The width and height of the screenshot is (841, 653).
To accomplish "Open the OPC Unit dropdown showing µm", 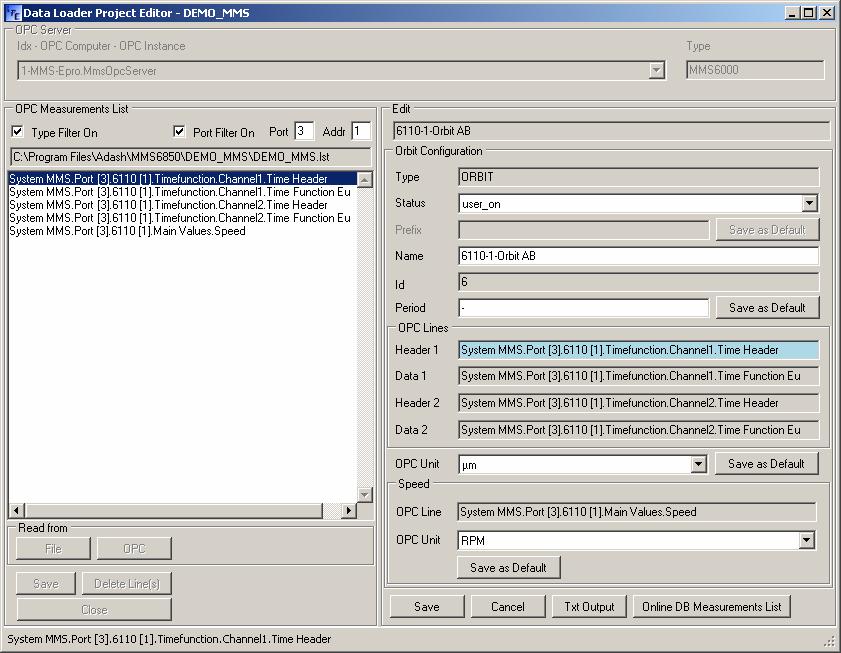I will click(x=698, y=464).
